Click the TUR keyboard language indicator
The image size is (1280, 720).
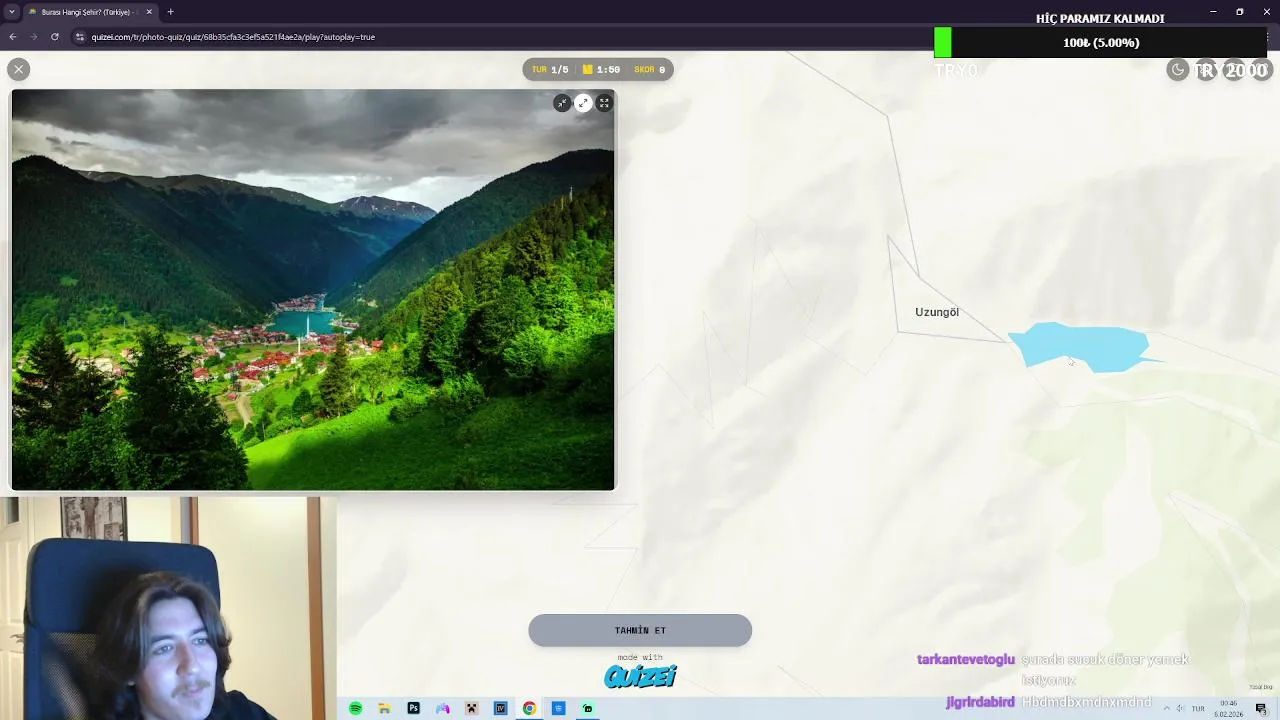point(1198,708)
